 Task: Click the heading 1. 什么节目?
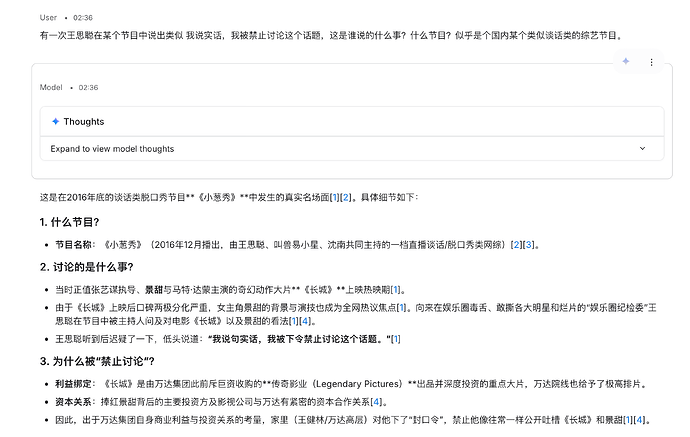click(69, 222)
